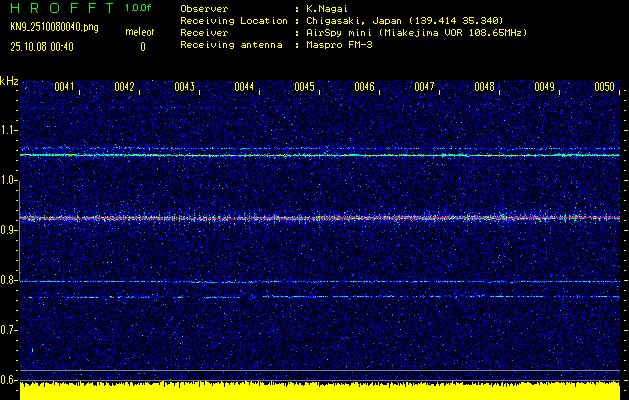Click the Maspro FM-3 antenna text
Viewport: 629px width, 400px height.
[339, 45]
